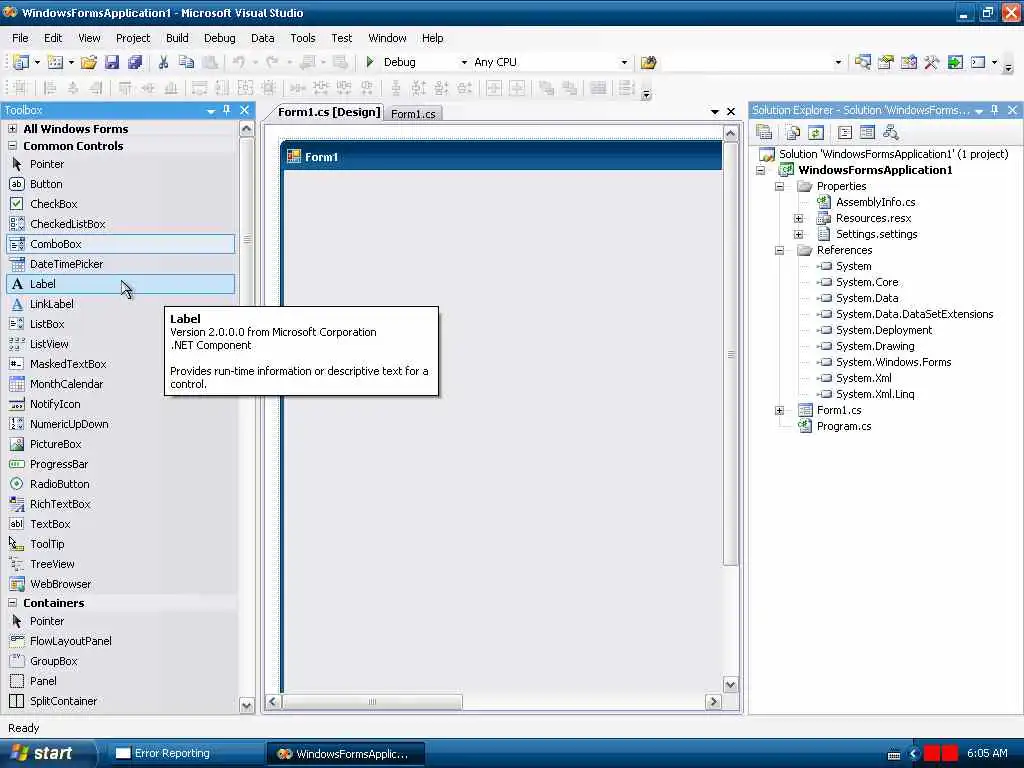Collapse the Containers toolbox group
Viewport: 1024px width, 768px height.
[12, 603]
